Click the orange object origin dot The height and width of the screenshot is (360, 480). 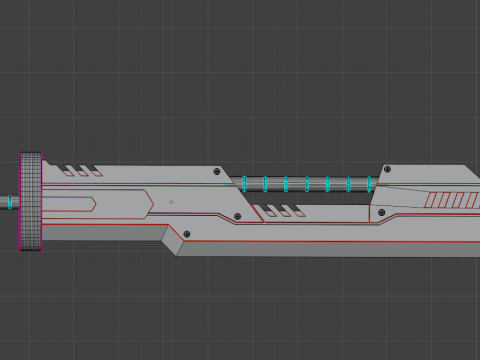(171, 202)
